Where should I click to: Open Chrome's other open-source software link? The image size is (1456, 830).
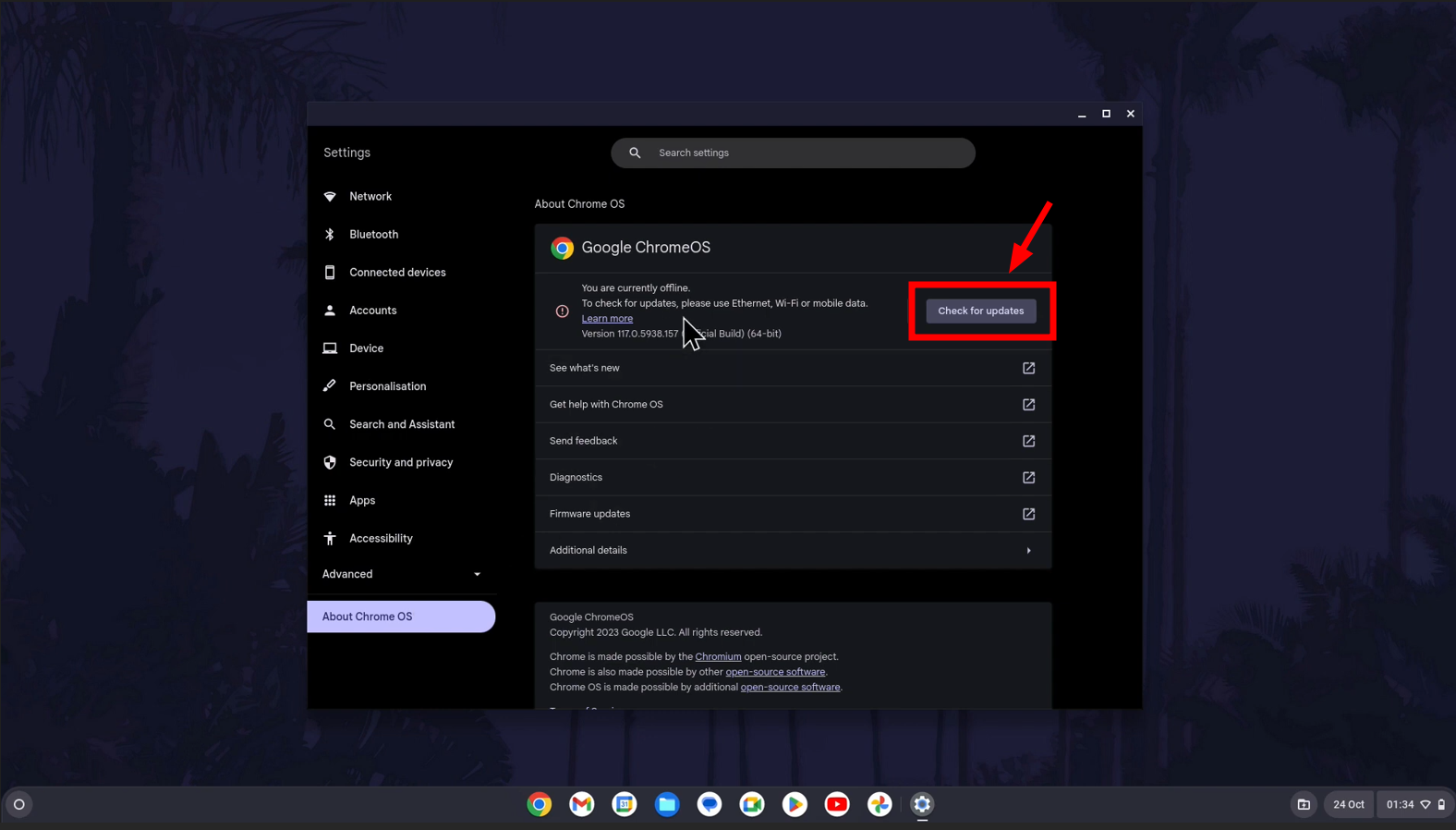point(775,672)
